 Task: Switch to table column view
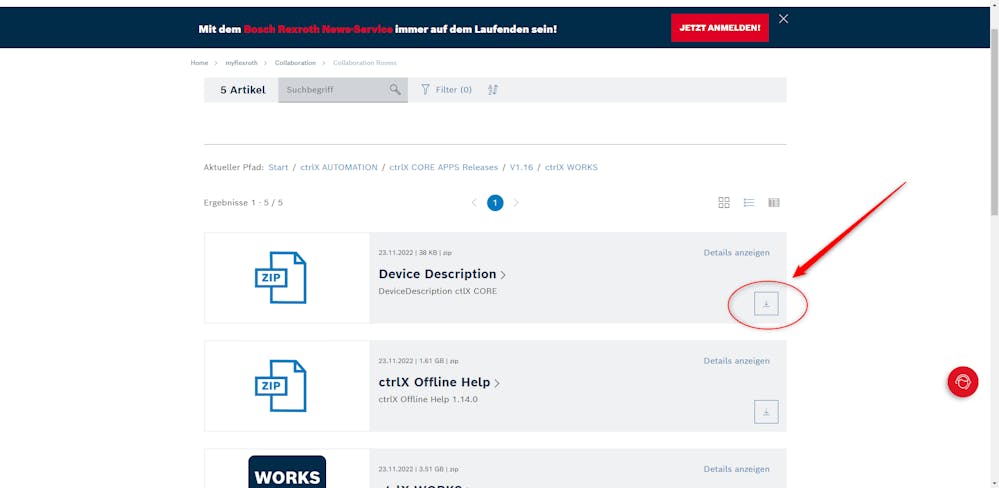pos(773,203)
